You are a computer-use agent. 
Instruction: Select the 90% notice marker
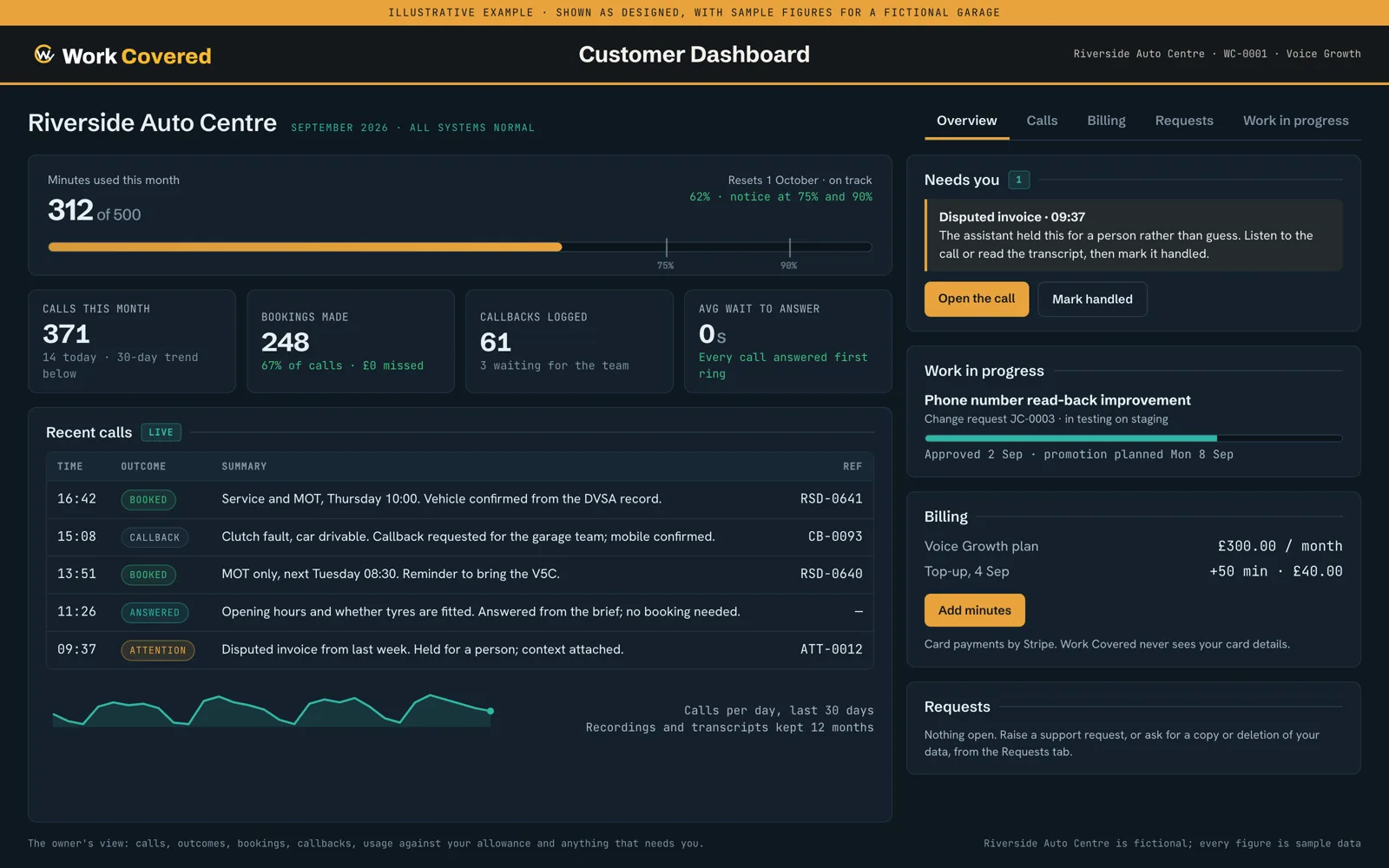coord(789,253)
